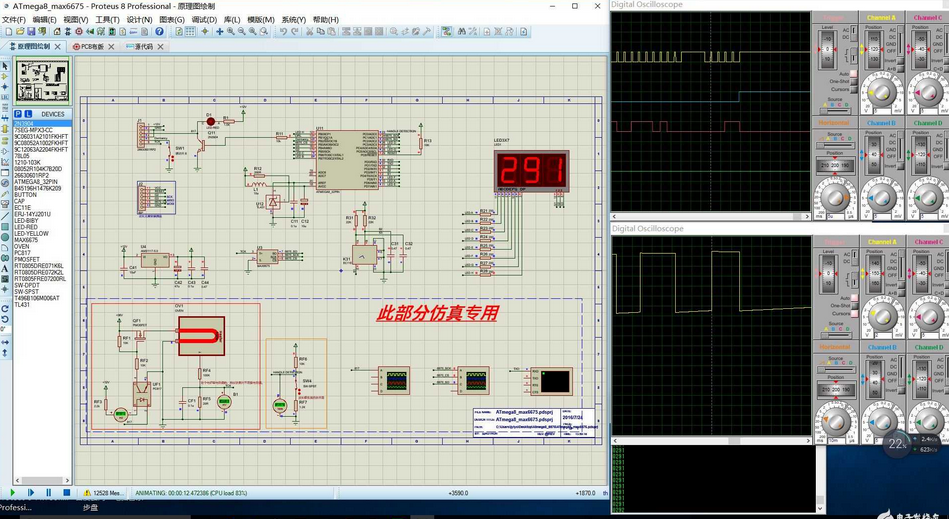Select 2N3904 in the devices list

tap(42, 123)
